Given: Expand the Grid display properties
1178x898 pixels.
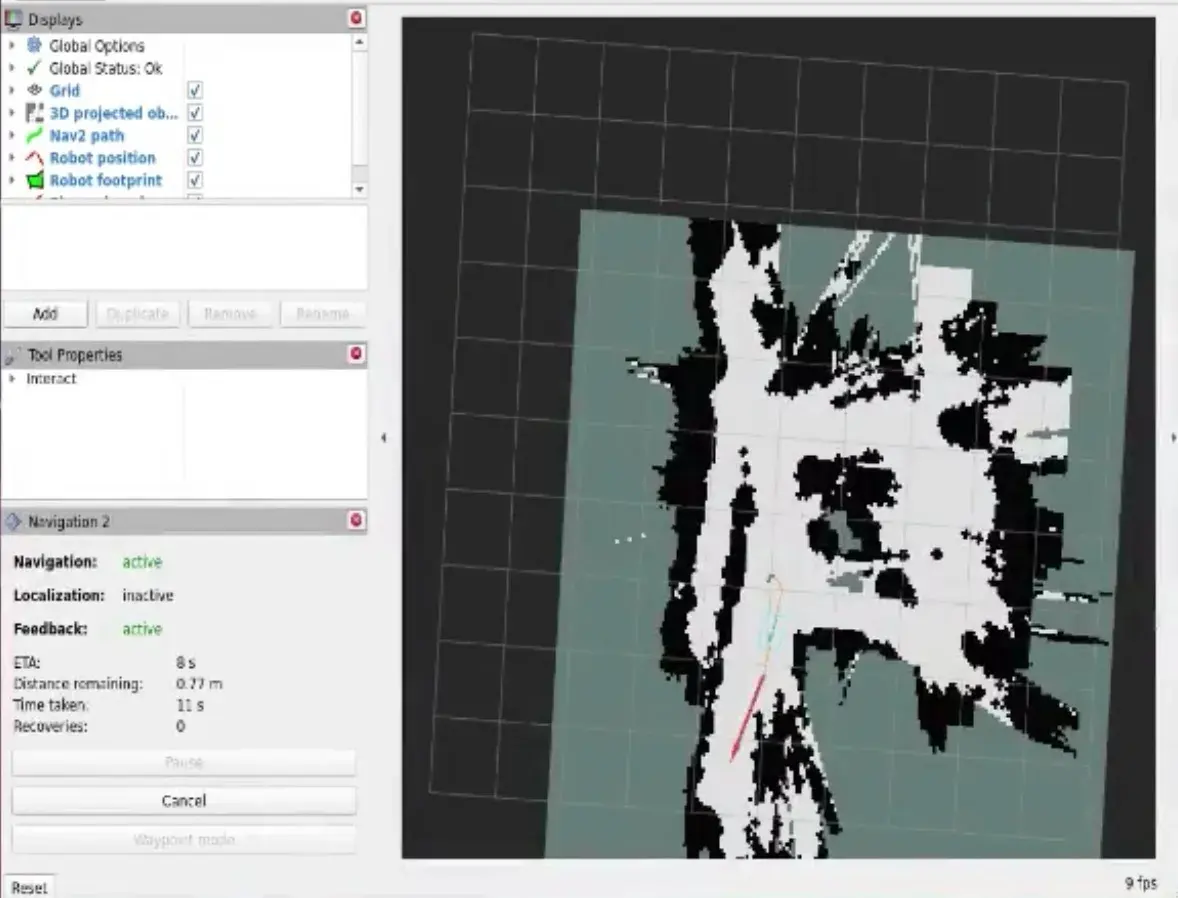Looking at the screenshot, I should (11, 90).
